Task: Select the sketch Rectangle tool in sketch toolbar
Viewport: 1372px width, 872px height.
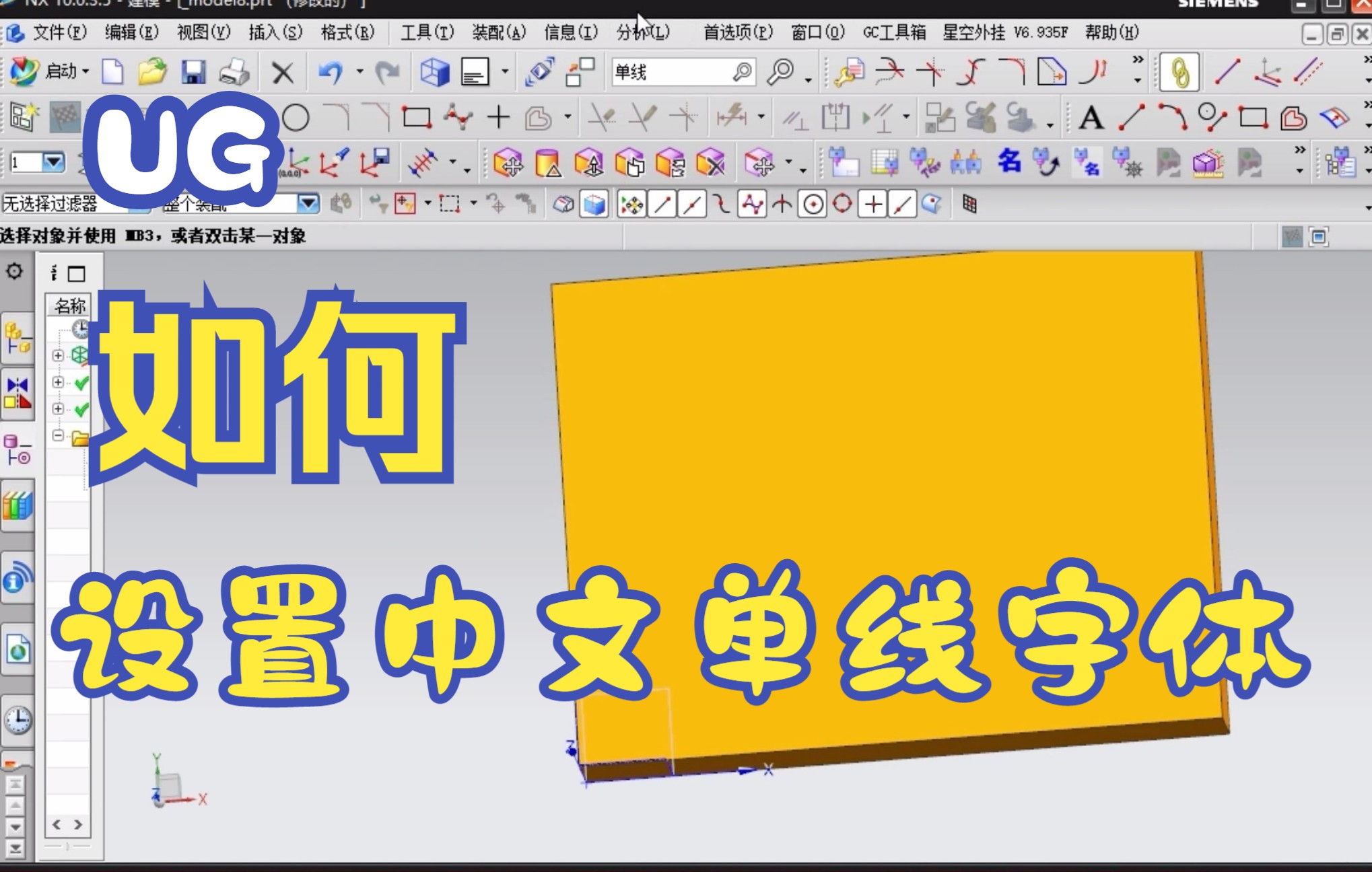Action: [x=417, y=118]
